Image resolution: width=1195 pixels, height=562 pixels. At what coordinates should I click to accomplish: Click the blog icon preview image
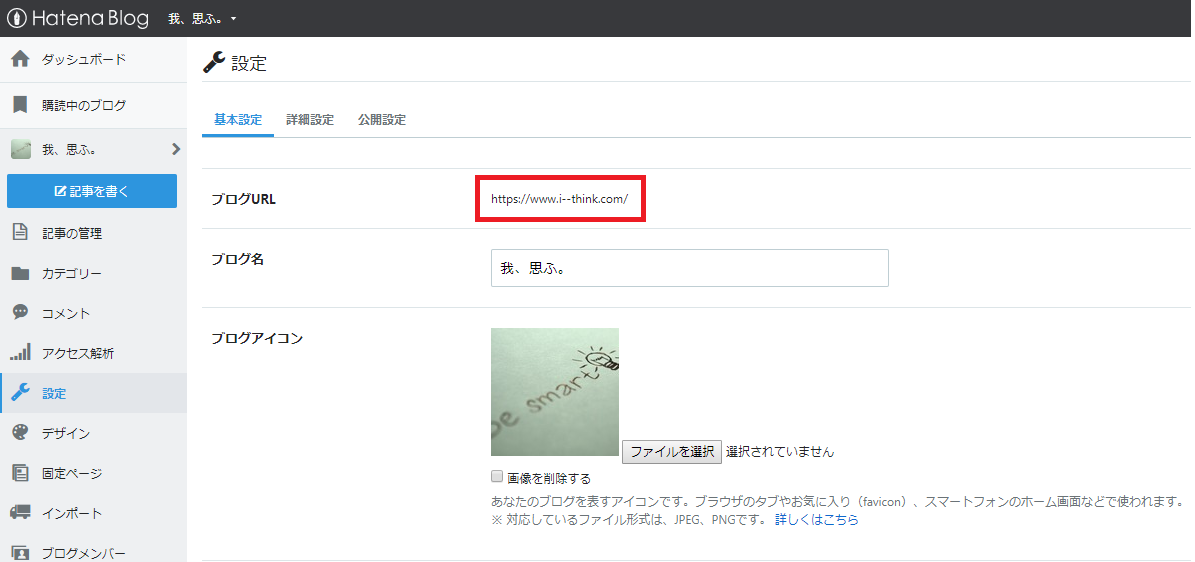(555, 392)
